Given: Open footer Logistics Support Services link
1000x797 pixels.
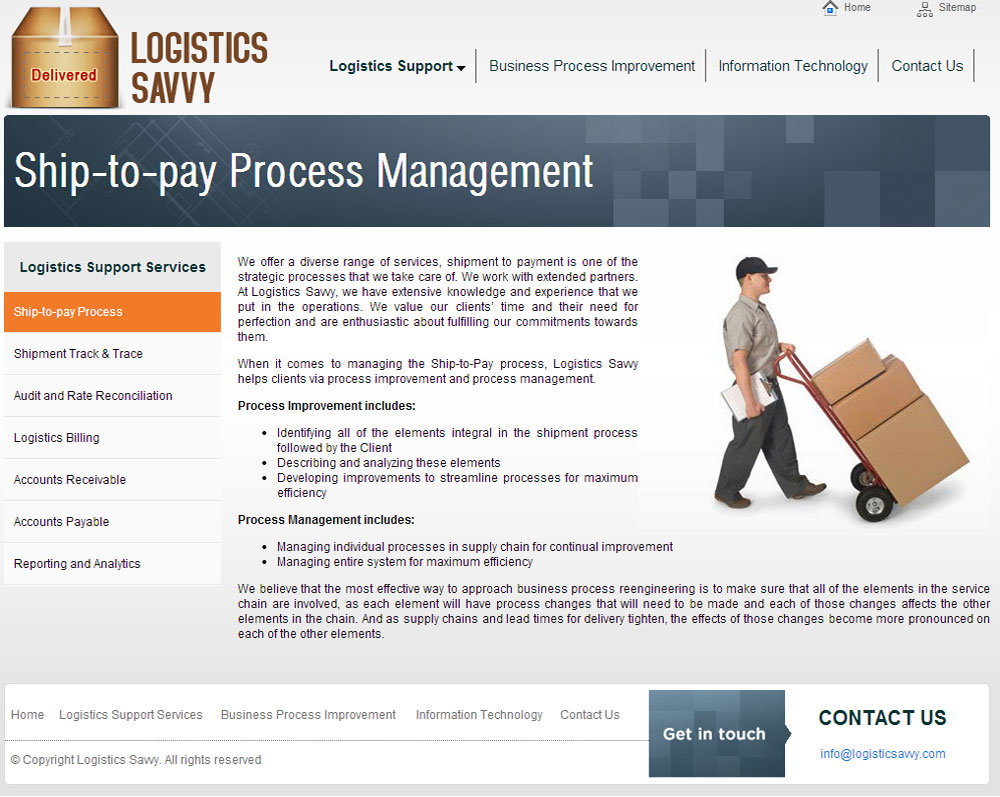Looking at the screenshot, I should coord(131,715).
